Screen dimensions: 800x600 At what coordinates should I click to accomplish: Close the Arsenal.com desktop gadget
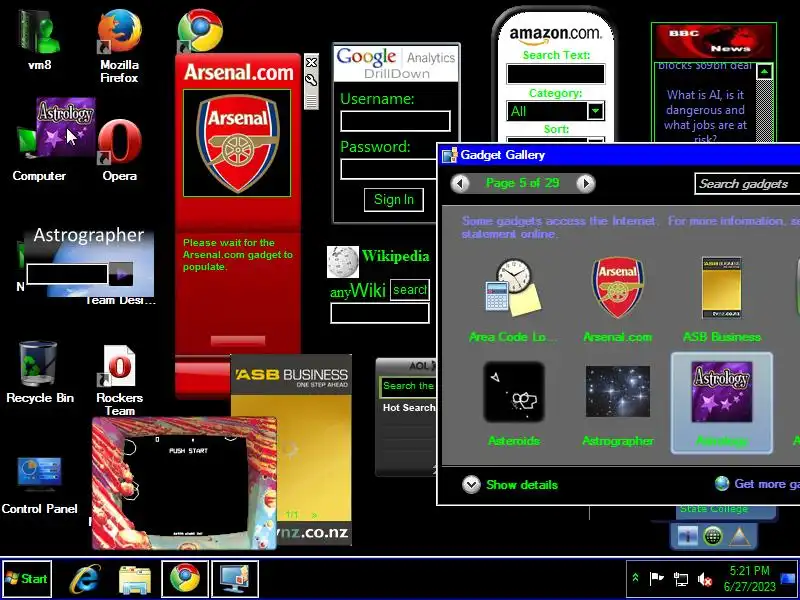[311, 62]
